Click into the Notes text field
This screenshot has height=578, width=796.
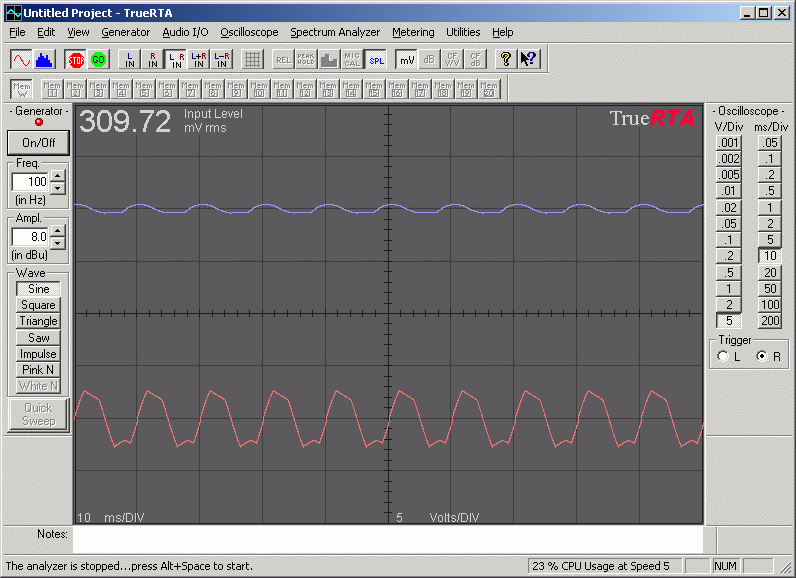coord(388,539)
